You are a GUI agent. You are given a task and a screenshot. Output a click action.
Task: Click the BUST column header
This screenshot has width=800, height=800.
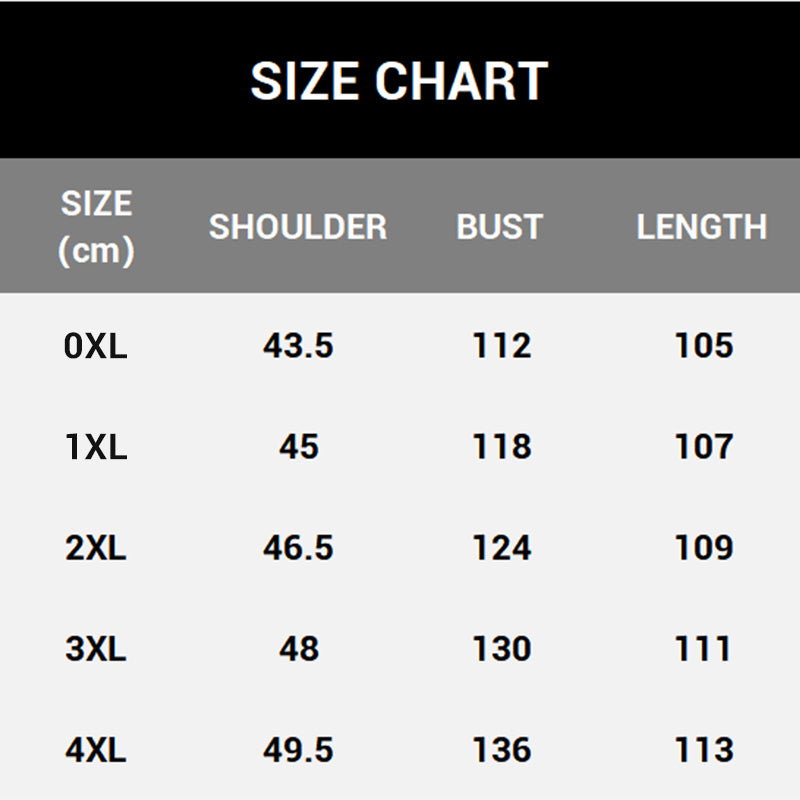click(499, 227)
